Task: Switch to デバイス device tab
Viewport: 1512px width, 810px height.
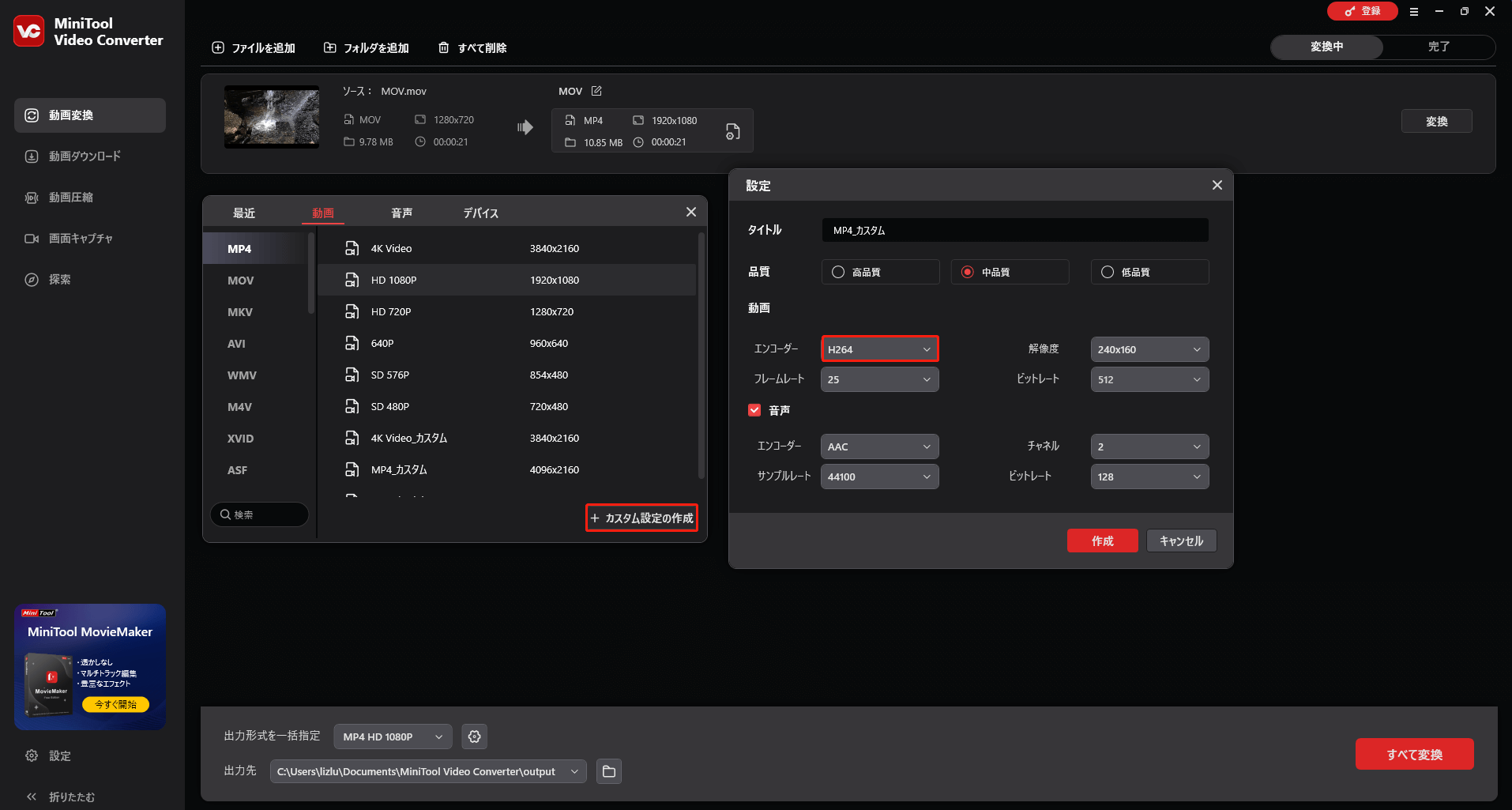Action: point(480,213)
